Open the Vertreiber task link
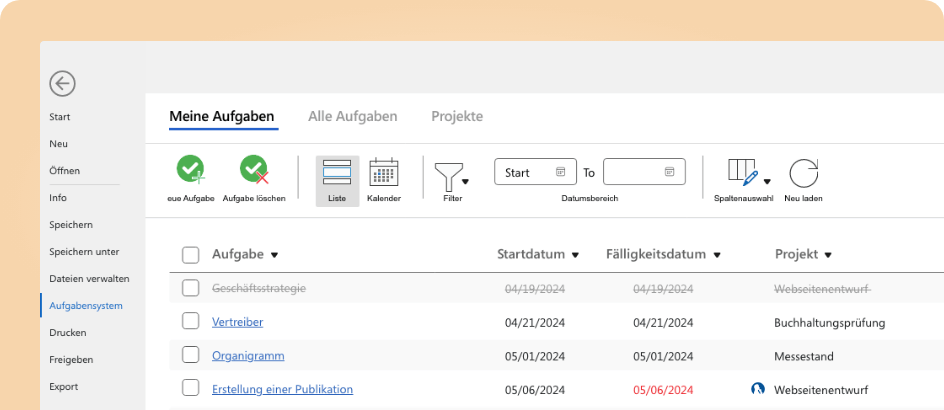Image resolution: width=944 pixels, height=410 pixels. point(237,322)
